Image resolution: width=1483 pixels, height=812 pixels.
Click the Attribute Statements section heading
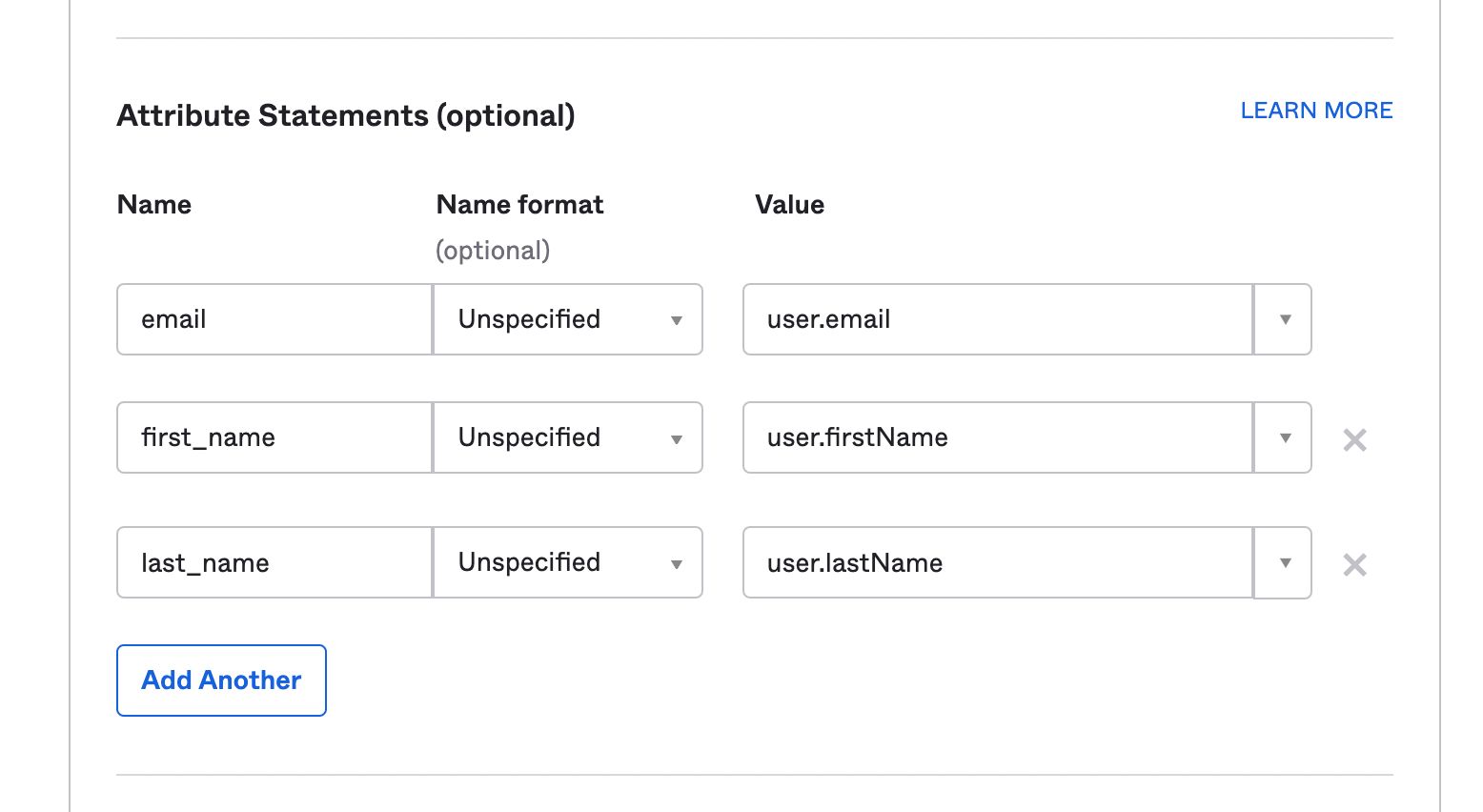[346, 115]
